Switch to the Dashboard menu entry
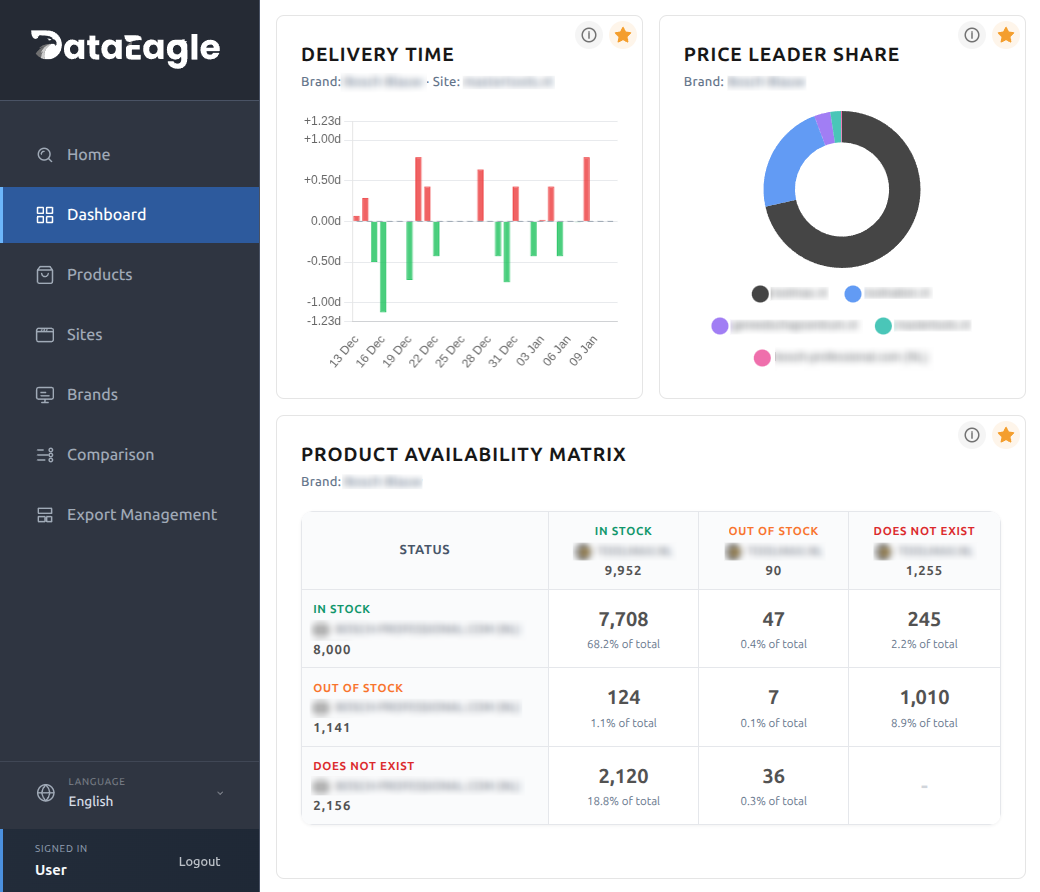The width and height of the screenshot is (1040, 892). point(108,214)
